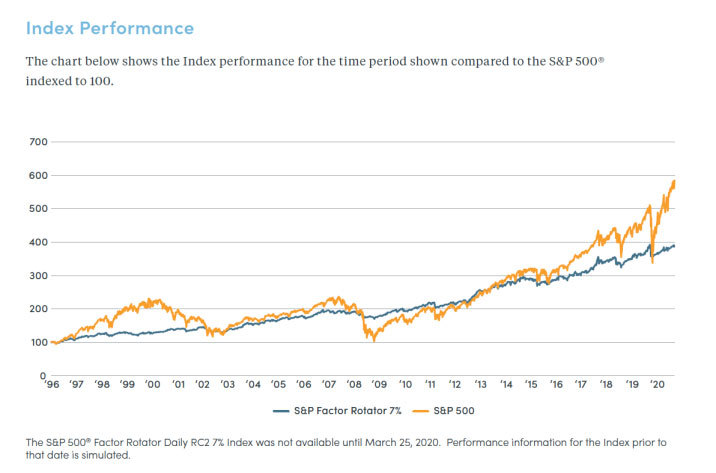This screenshot has width=716, height=473.
Task: Click the '00 x-axis year label
Action: [x=152, y=384]
